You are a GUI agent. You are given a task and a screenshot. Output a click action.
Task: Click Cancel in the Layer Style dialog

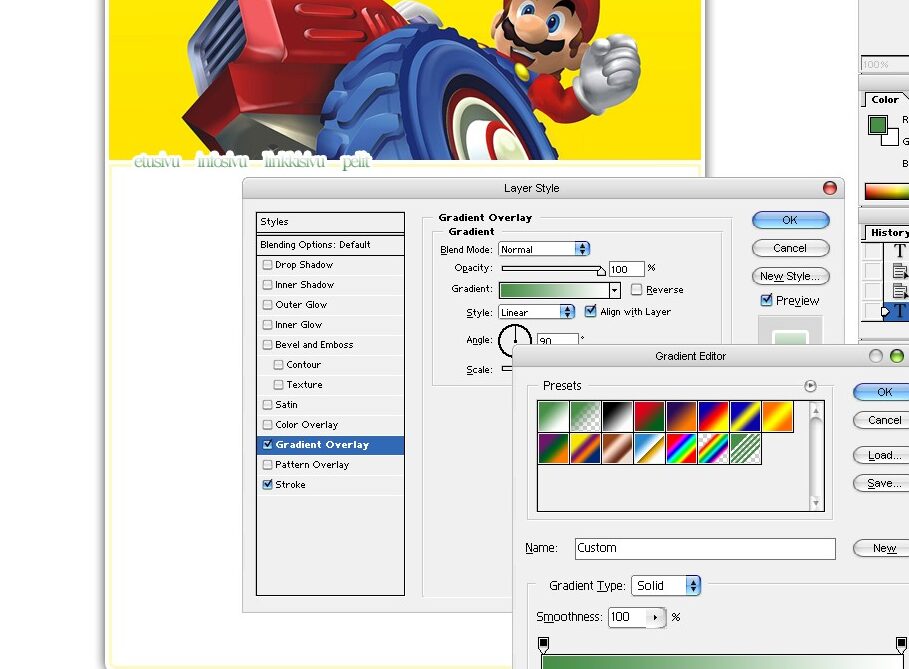(791, 248)
